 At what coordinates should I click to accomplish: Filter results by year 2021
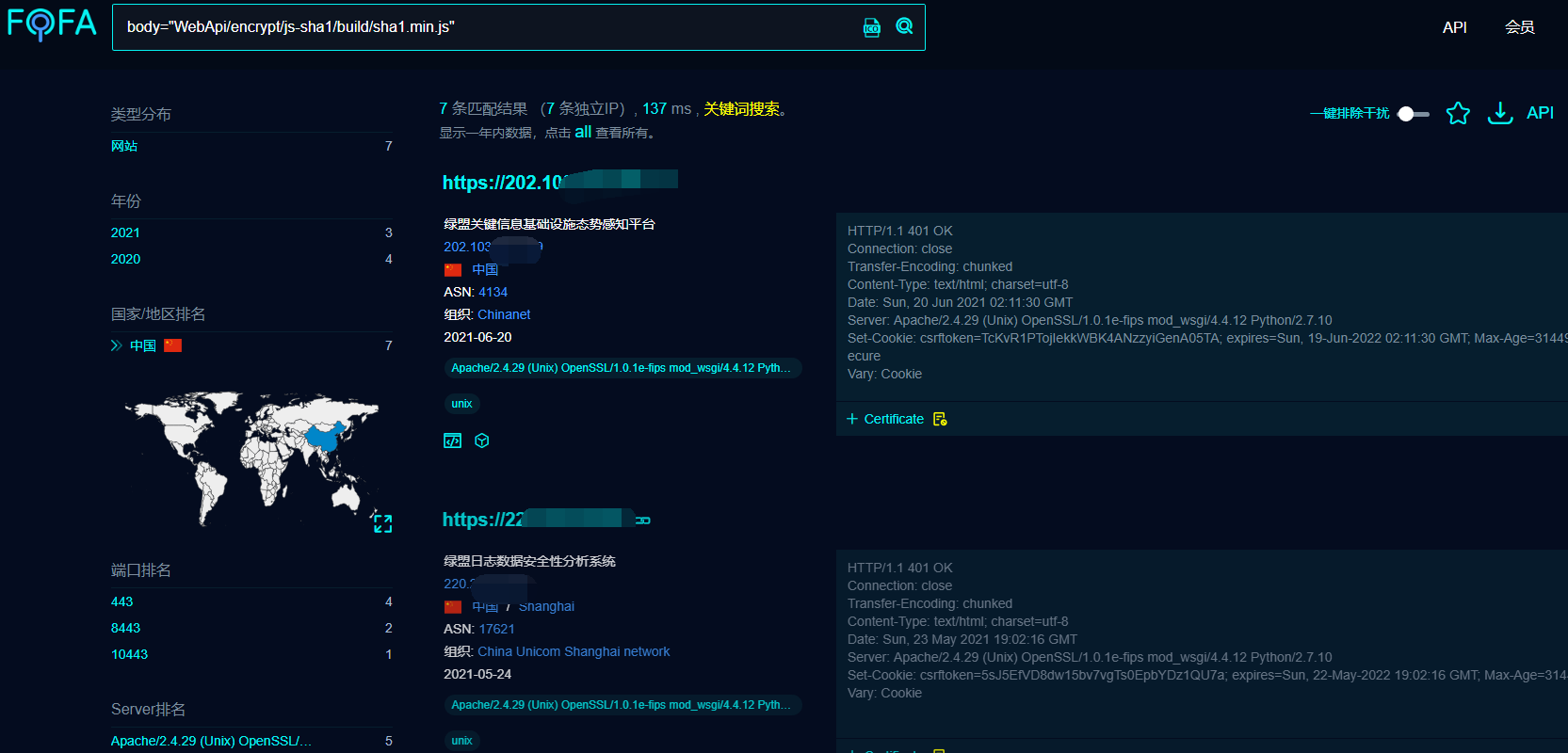click(125, 232)
